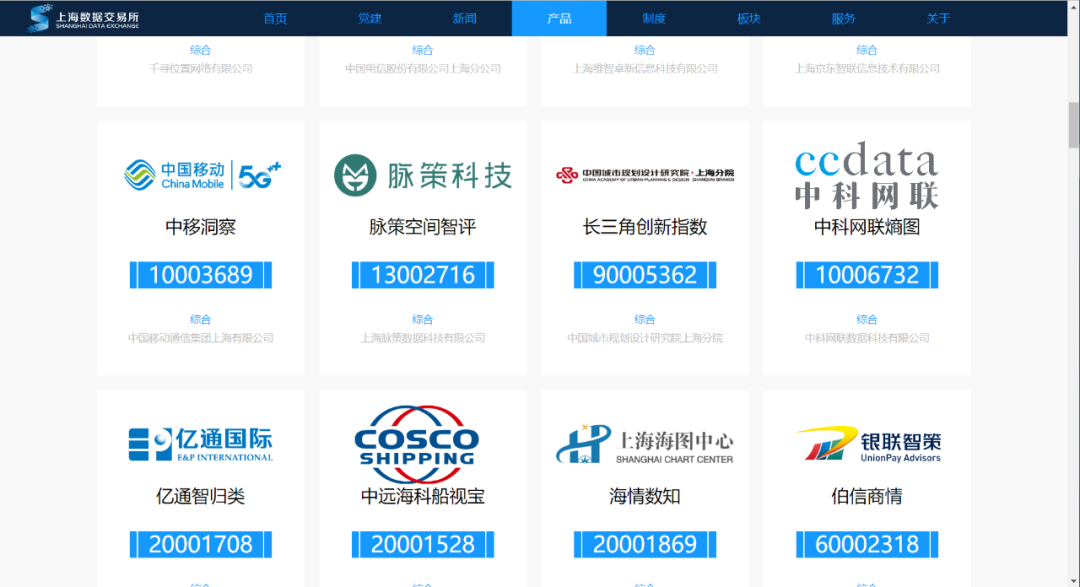
Task: Open the 服务 menu item
Action: pyautogui.click(x=843, y=19)
